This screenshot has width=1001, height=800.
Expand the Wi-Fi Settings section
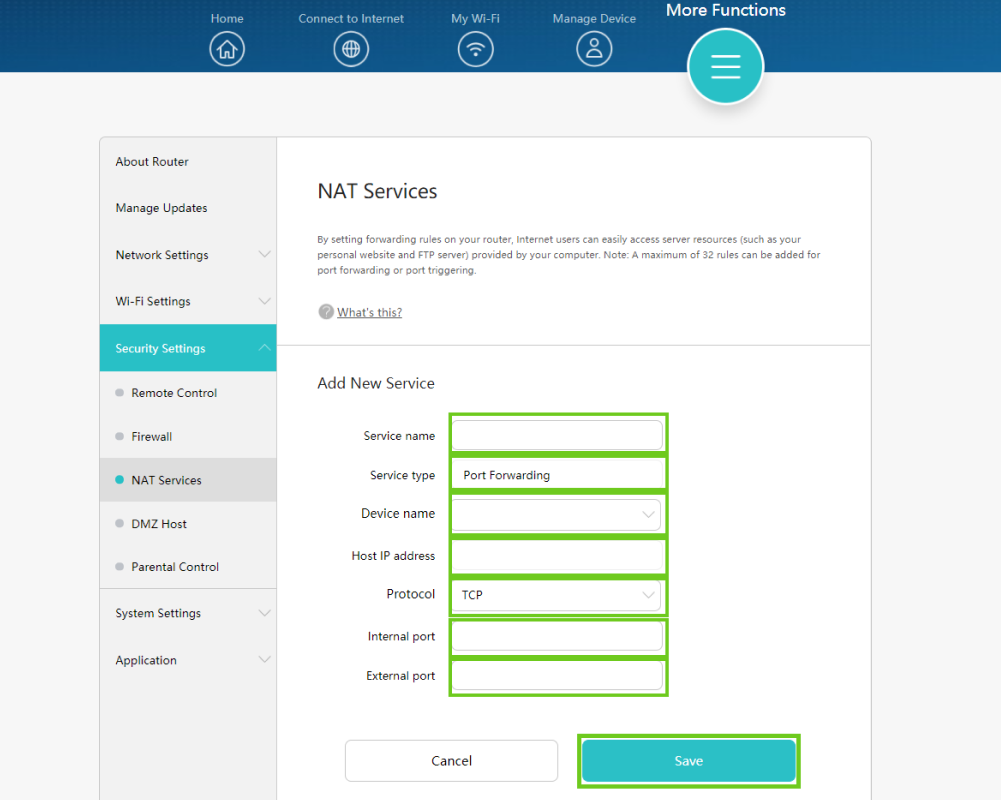(188, 301)
